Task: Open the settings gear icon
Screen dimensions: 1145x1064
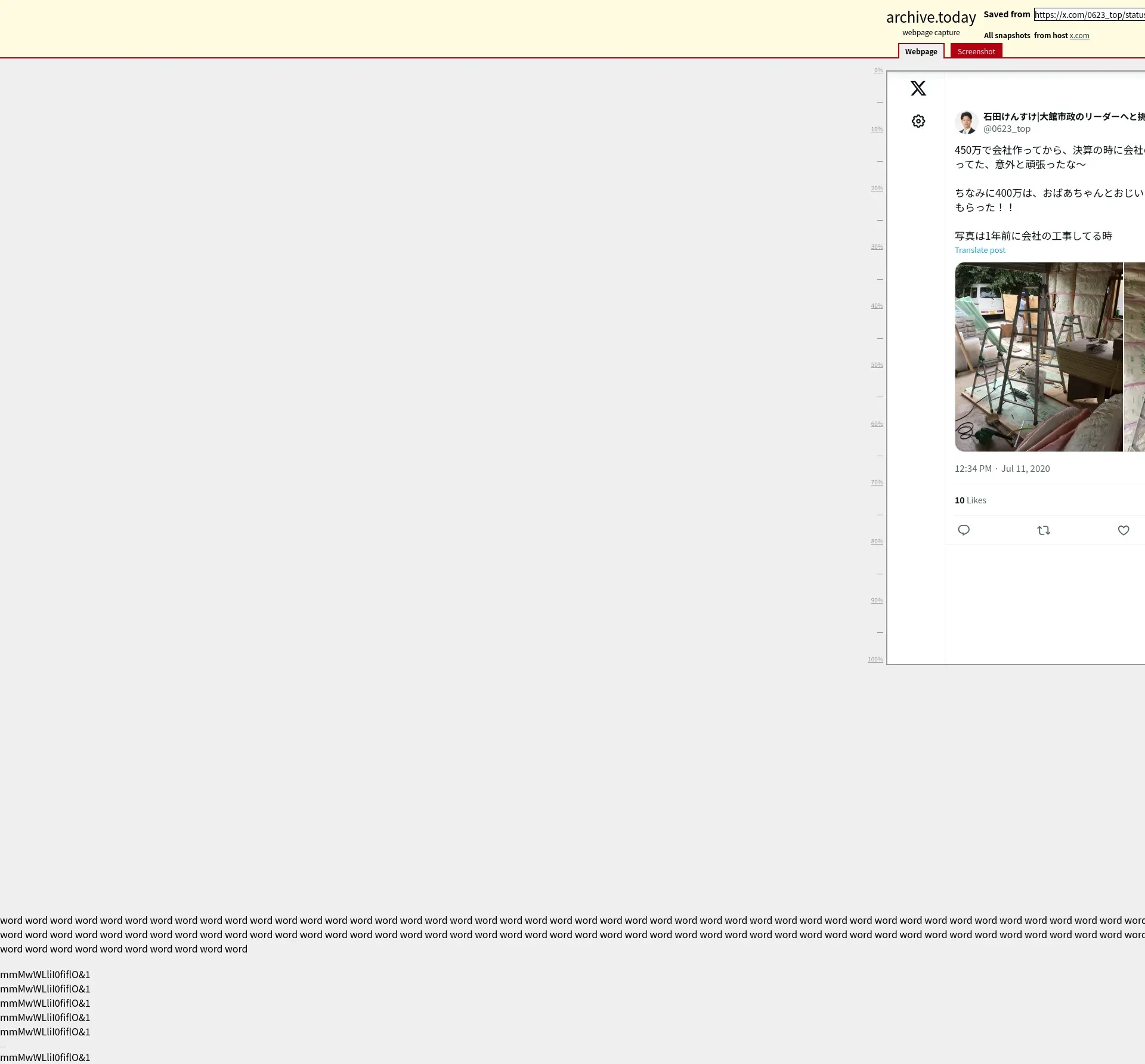Action: [x=918, y=122]
